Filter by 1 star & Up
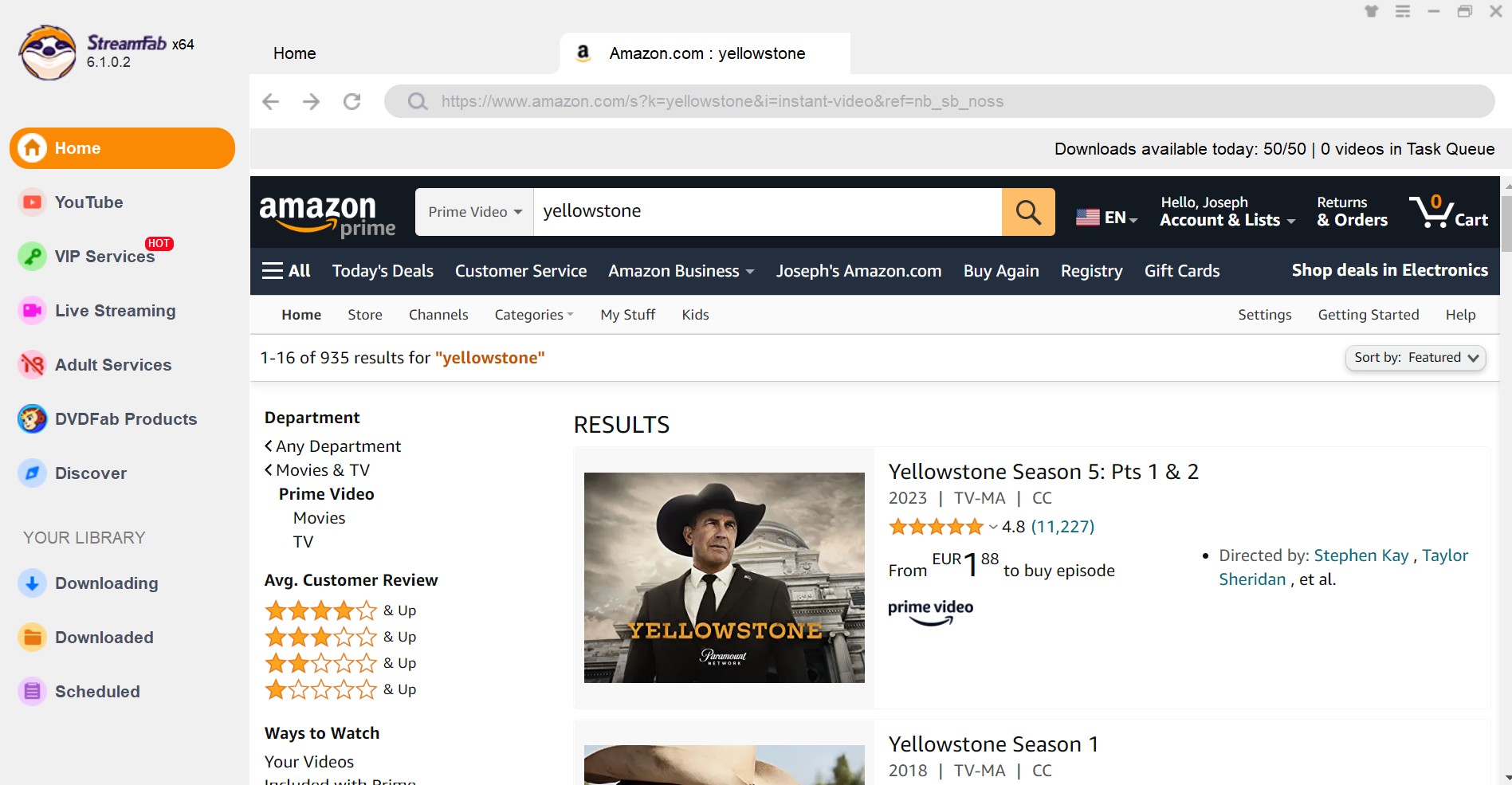This screenshot has width=1512, height=785. click(x=340, y=689)
